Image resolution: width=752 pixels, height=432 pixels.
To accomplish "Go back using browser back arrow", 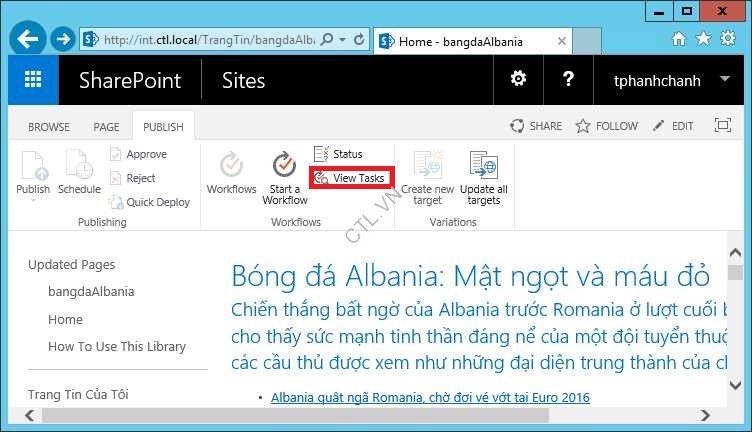I will (28, 40).
